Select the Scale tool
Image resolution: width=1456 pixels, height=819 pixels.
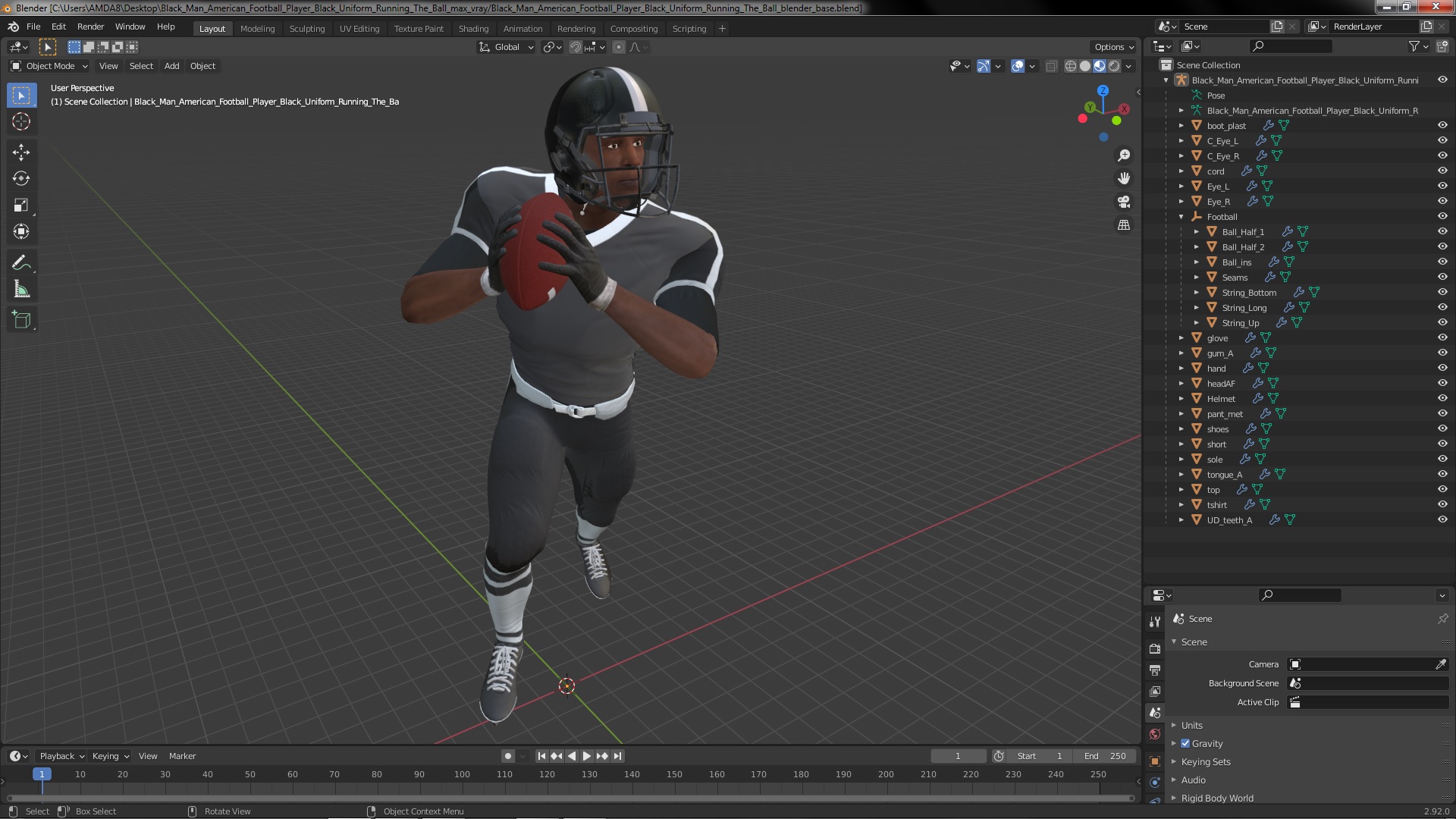point(21,205)
